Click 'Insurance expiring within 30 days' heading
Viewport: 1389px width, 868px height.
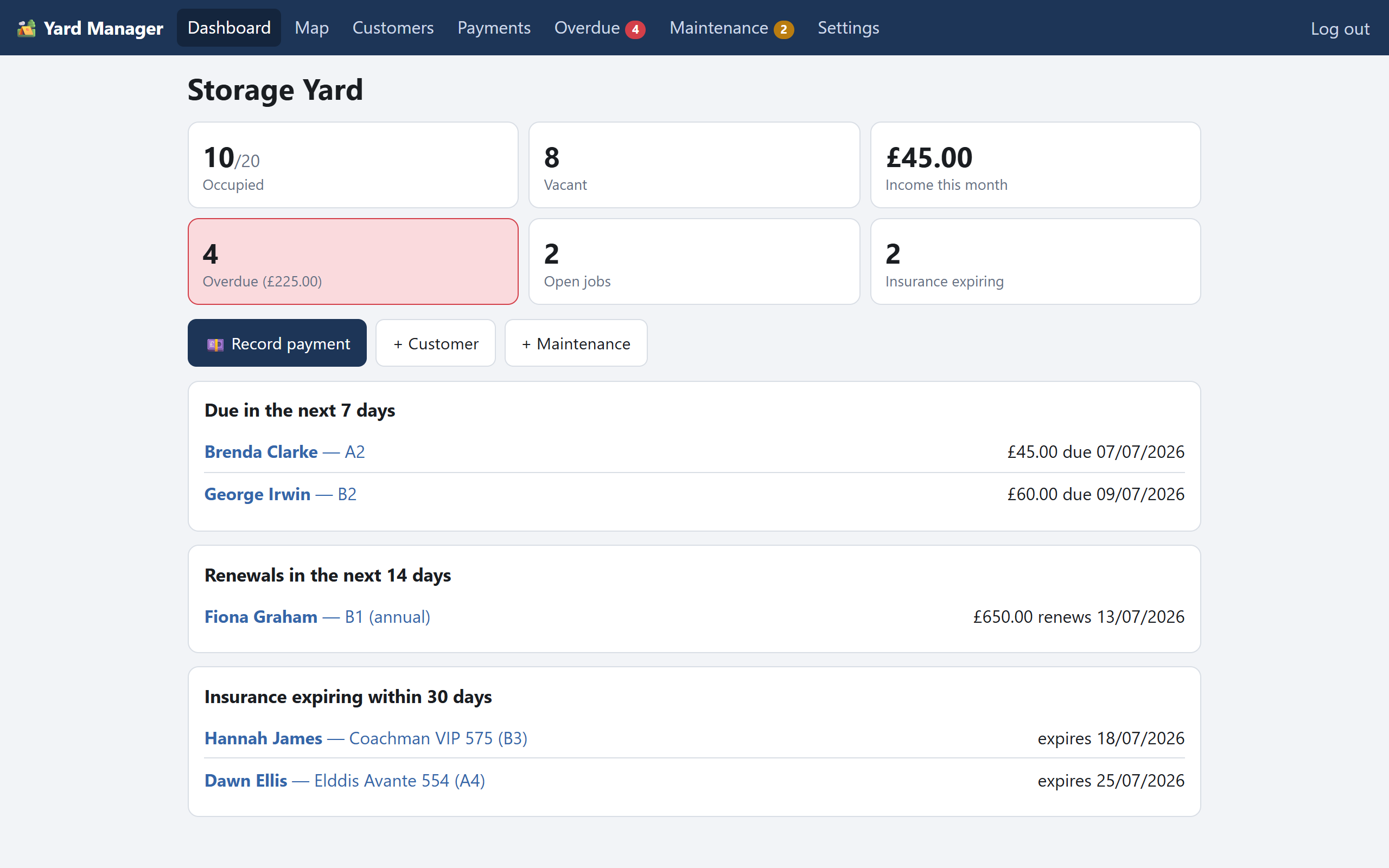click(x=348, y=697)
